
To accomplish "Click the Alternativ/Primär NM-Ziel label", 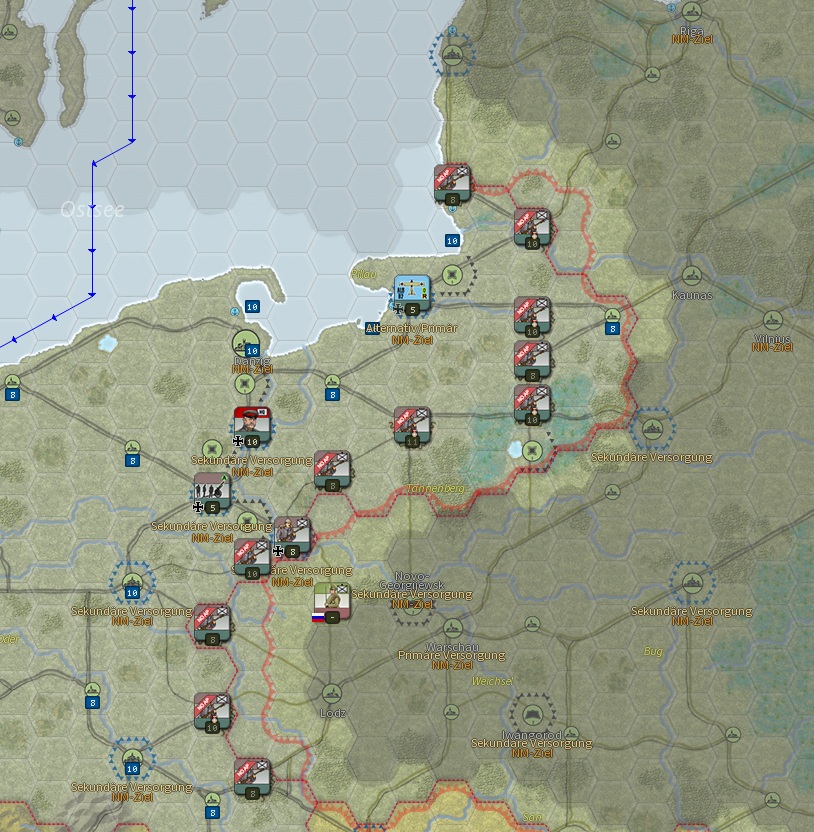I will [412, 334].
